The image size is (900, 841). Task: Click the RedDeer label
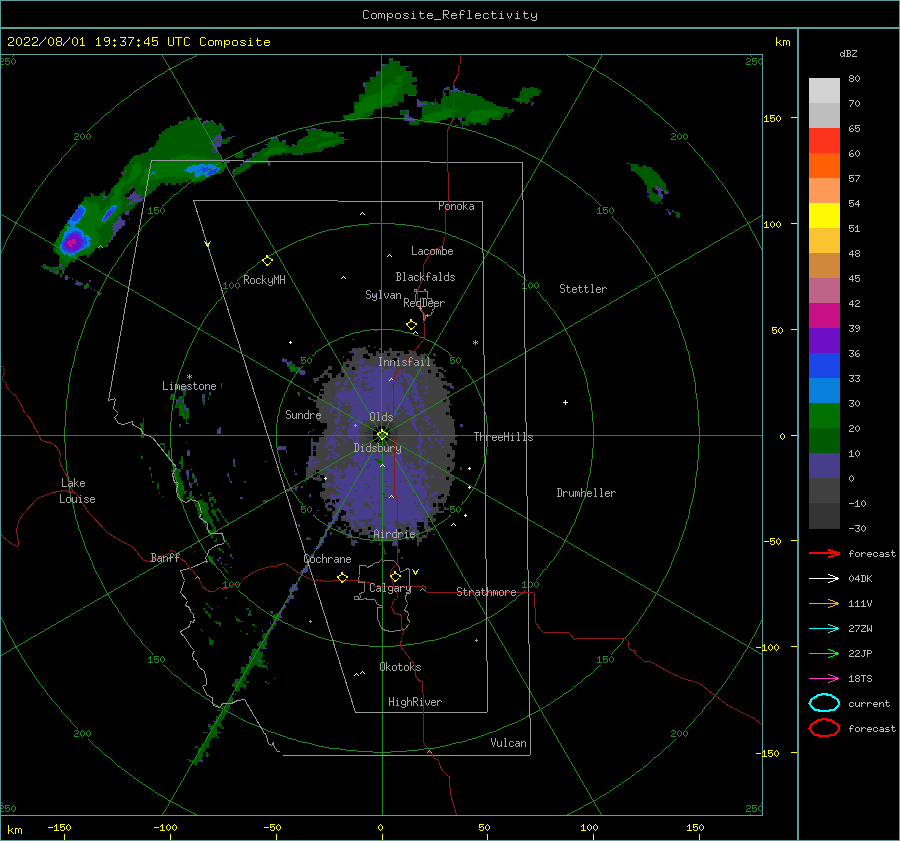tap(424, 303)
